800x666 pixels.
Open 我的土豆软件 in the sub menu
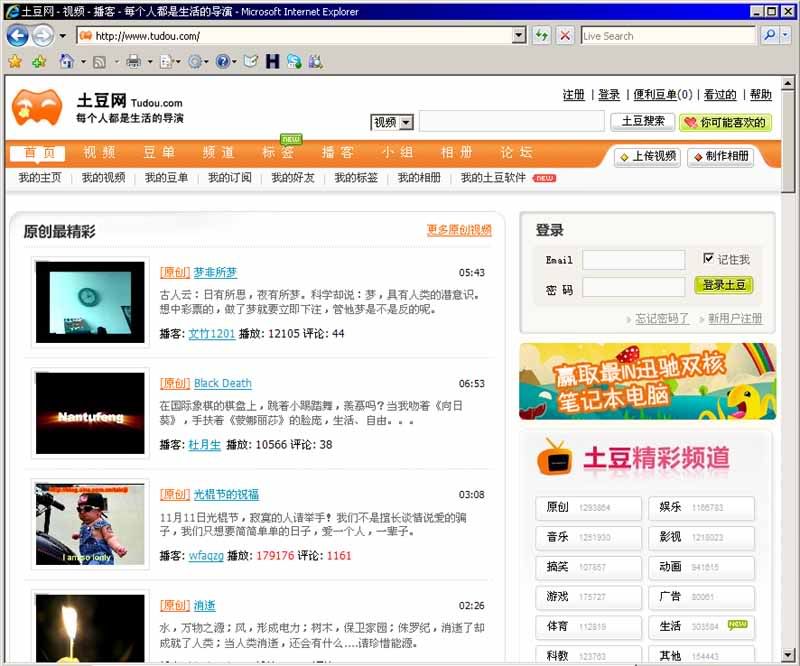point(493,178)
